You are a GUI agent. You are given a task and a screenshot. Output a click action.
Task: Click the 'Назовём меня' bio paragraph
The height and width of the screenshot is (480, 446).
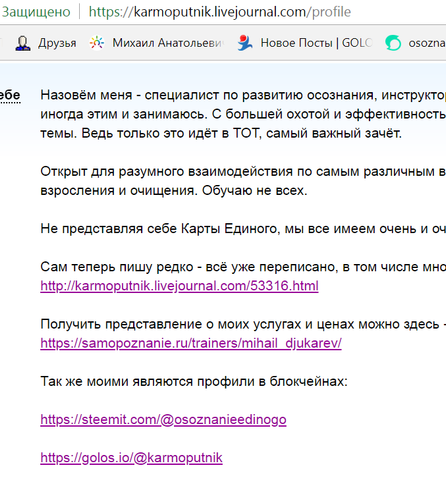point(243,114)
